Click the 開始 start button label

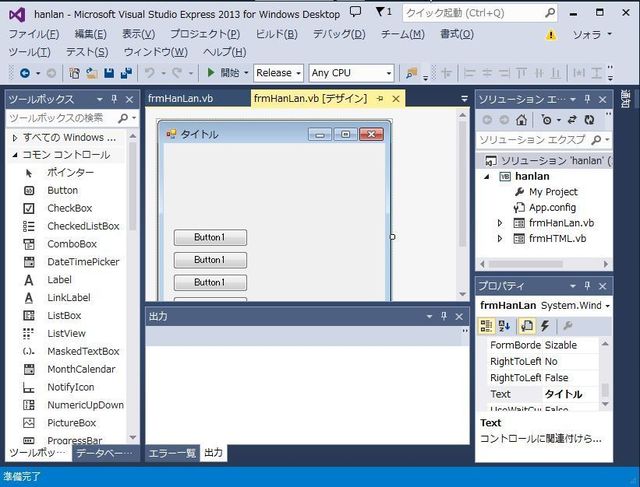click(230, 73)
